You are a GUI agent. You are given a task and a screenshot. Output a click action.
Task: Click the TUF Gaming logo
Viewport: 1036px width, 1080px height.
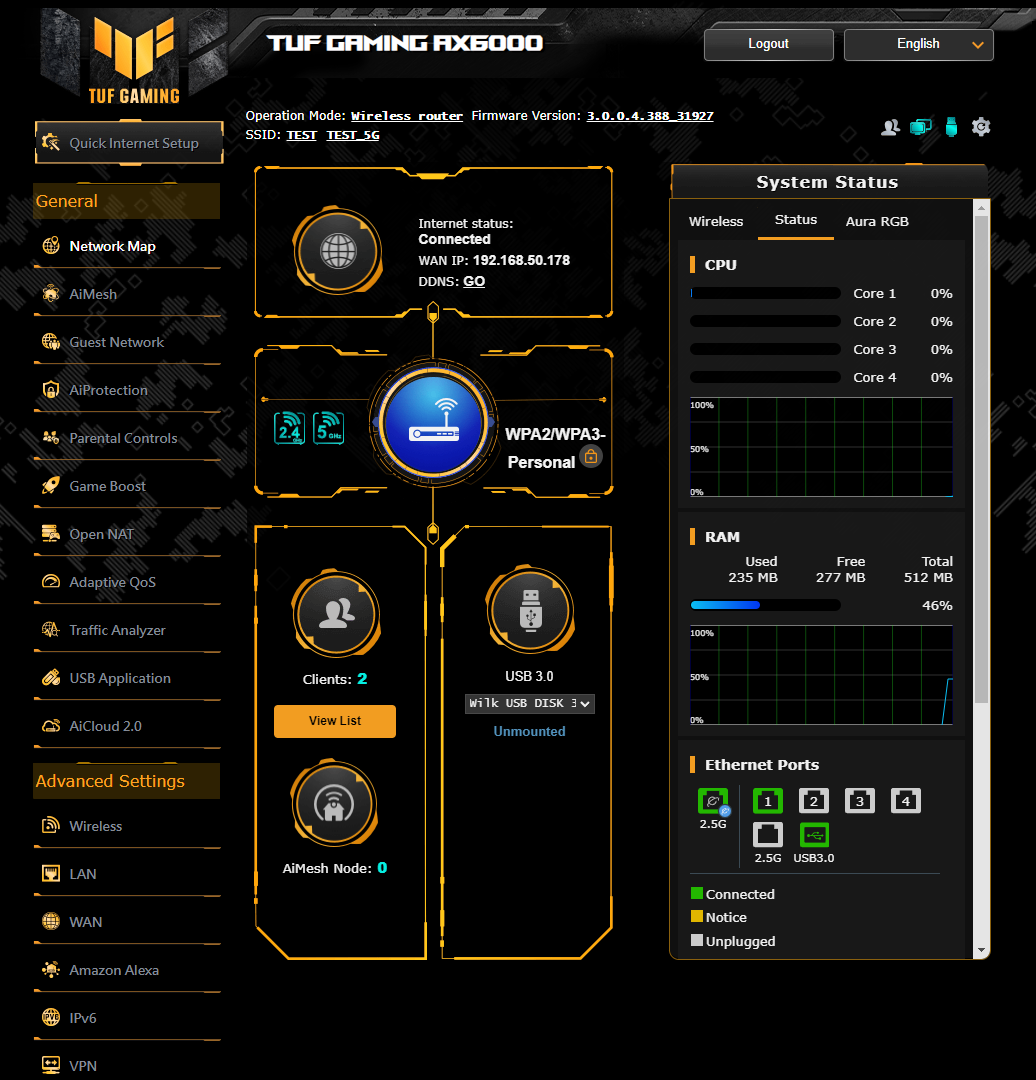click(x=134, y=59)
